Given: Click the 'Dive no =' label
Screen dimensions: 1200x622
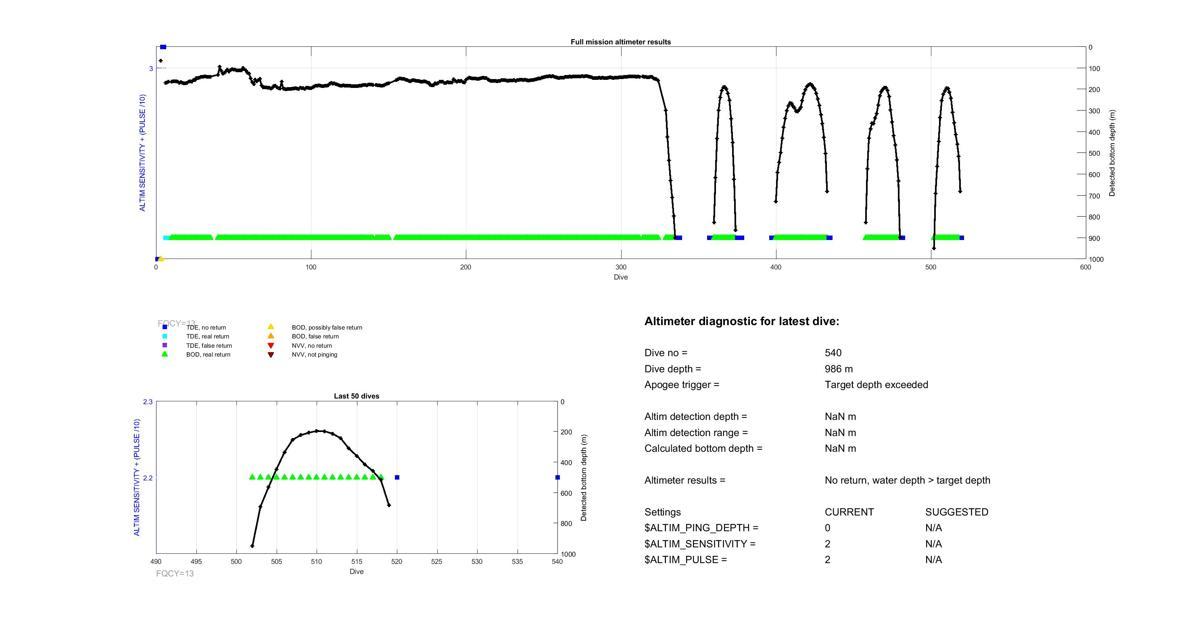Looking at the screenshot, I should click(x=666, y=353).
